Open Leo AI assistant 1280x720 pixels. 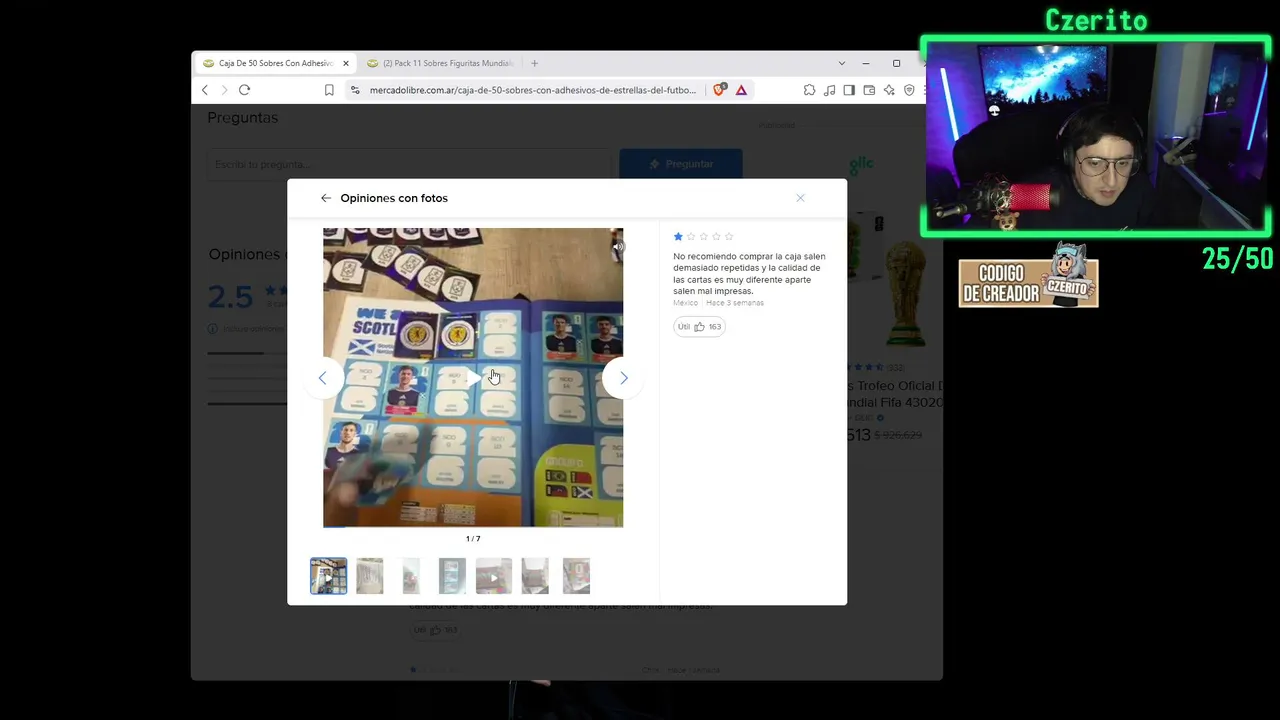tap(889, 90)
